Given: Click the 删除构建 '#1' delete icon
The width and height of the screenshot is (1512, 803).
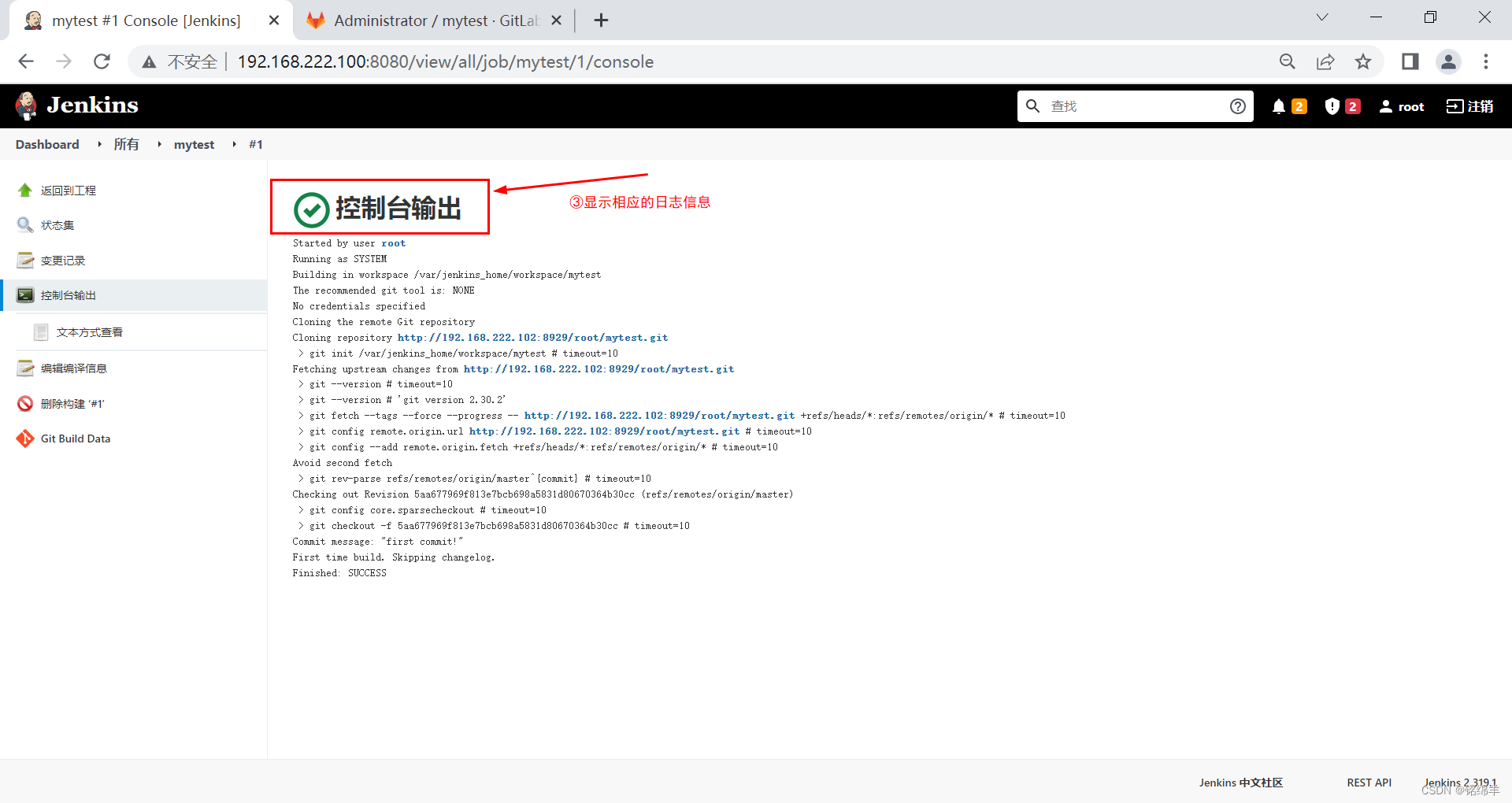Looking at the screenshot, I should point(24,403).
